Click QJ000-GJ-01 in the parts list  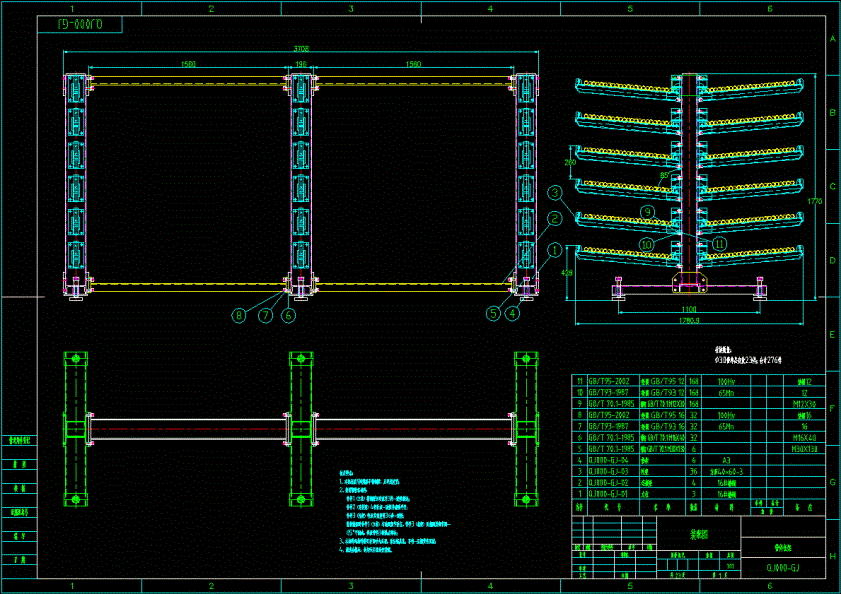[x=608, y=494]
